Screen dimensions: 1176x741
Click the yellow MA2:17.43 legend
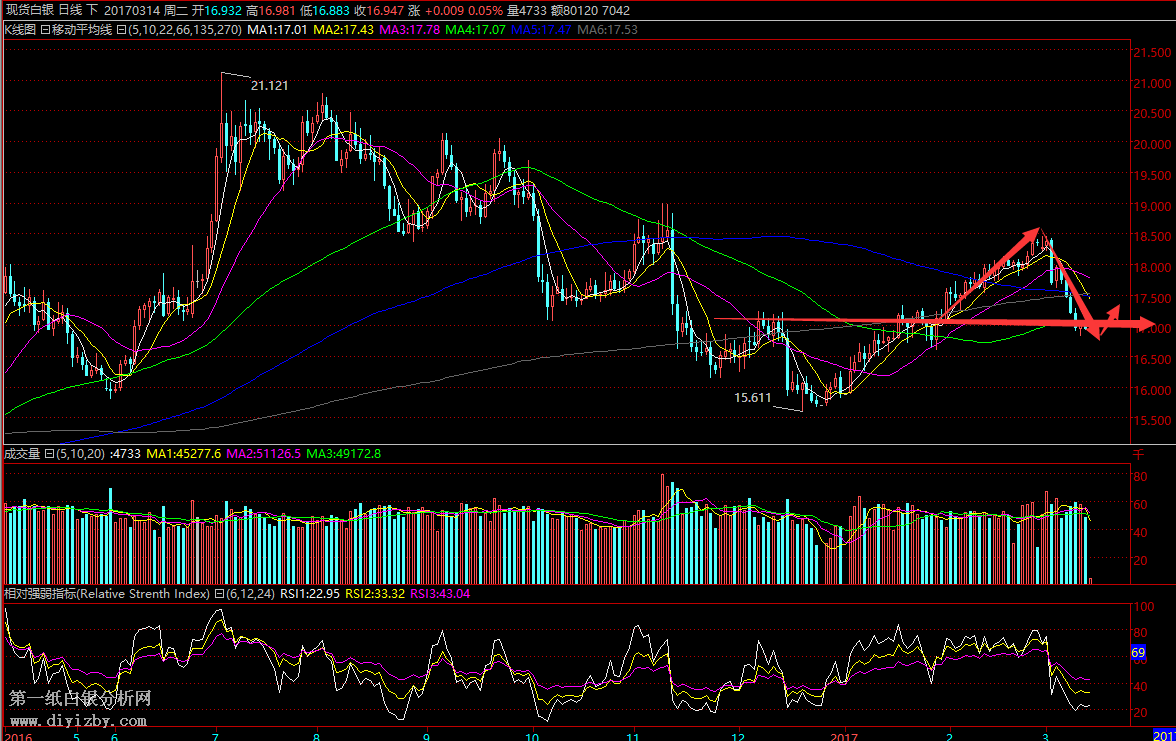click(344, 30)
